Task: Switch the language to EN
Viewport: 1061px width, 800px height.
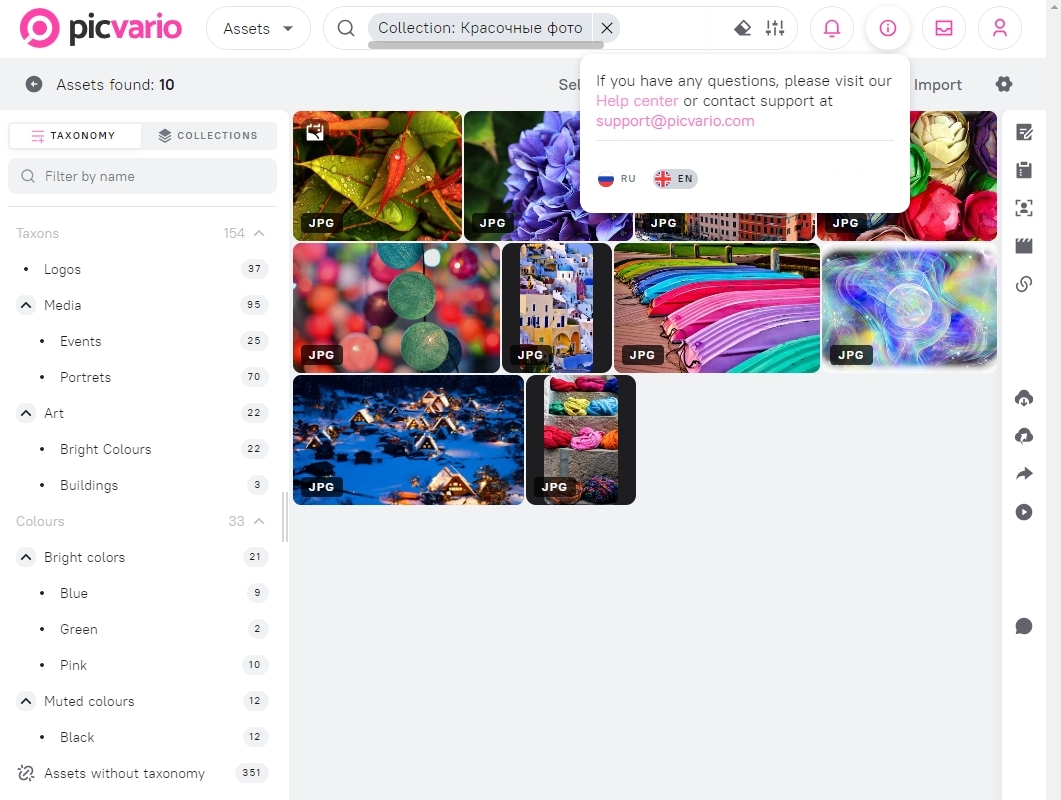Action: coord(675,179)
